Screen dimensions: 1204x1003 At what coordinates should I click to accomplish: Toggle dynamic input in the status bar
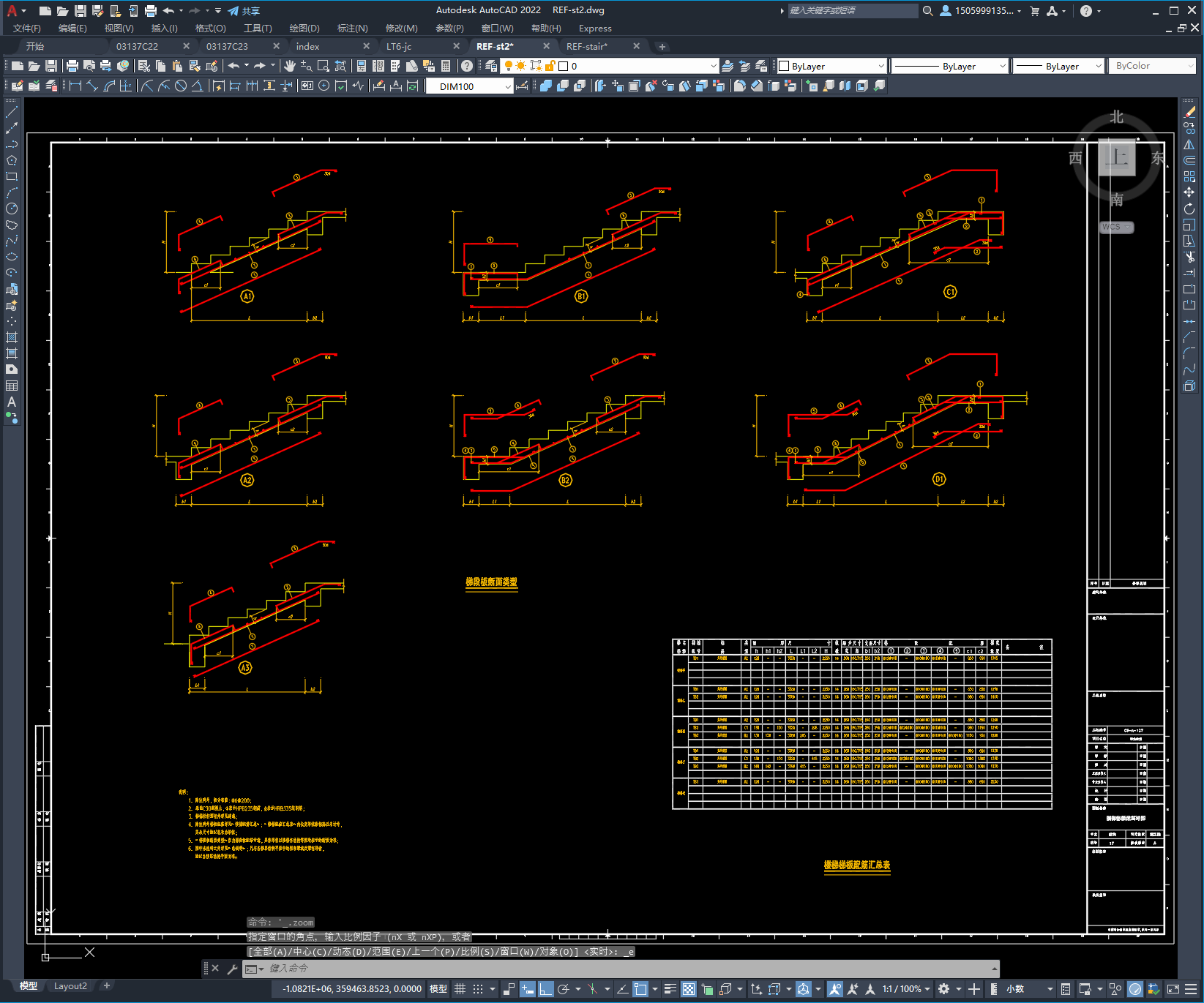click(x=528, y=989)
